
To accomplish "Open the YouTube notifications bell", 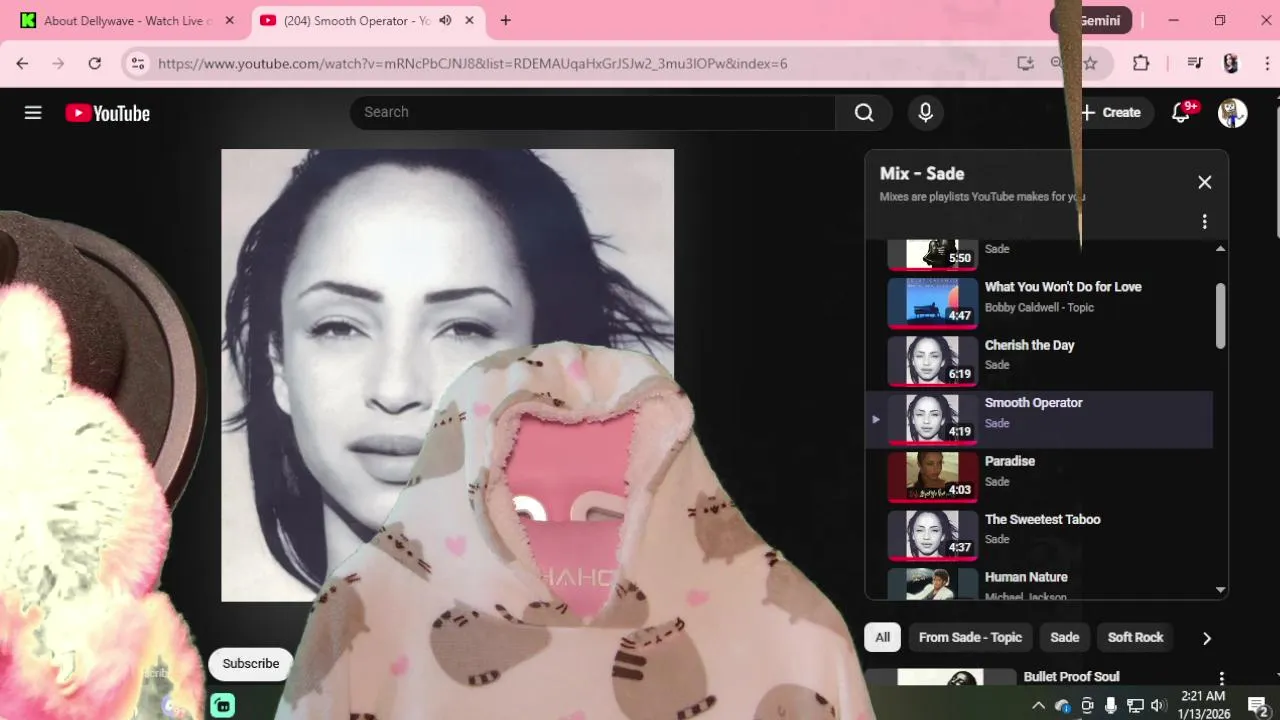I will coord(1181,113).
